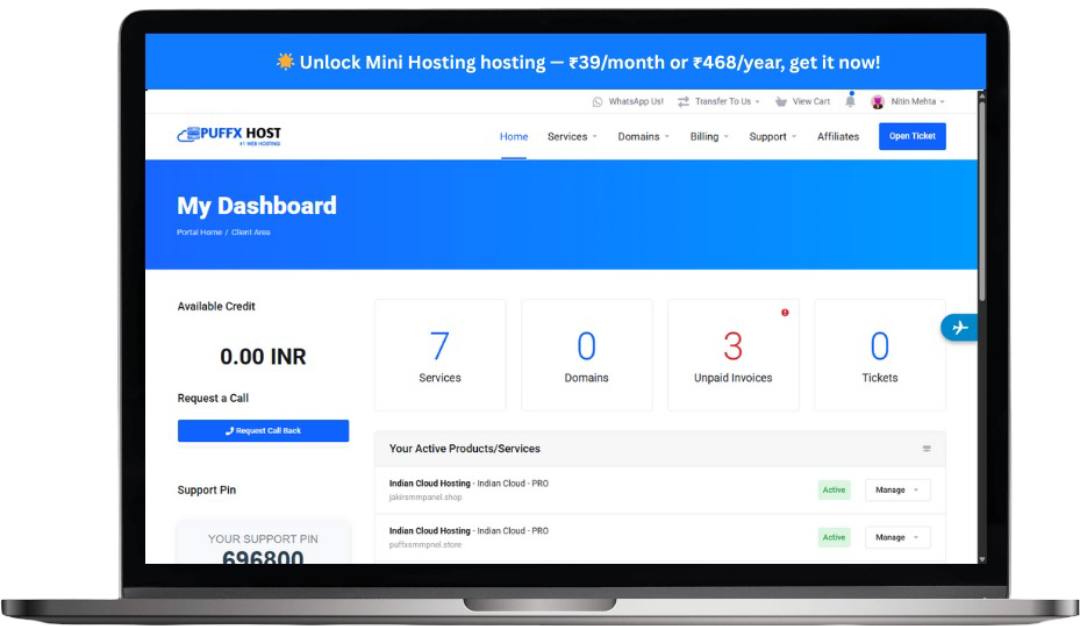Open the 0 Tickets tile
The image size is (1080, 626).
pyautogui.click(x=880, y=355)
